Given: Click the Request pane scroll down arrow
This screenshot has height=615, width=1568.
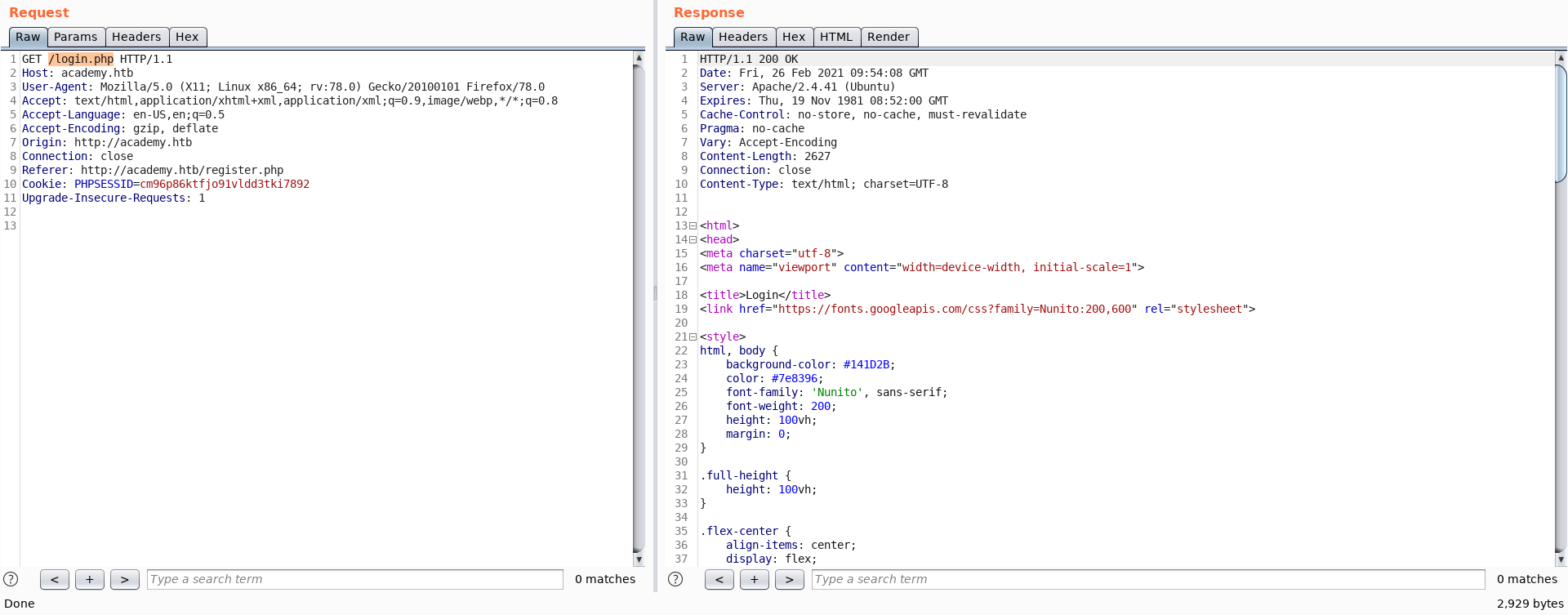Looking at the screenshot, I should [x=639, y=560].
